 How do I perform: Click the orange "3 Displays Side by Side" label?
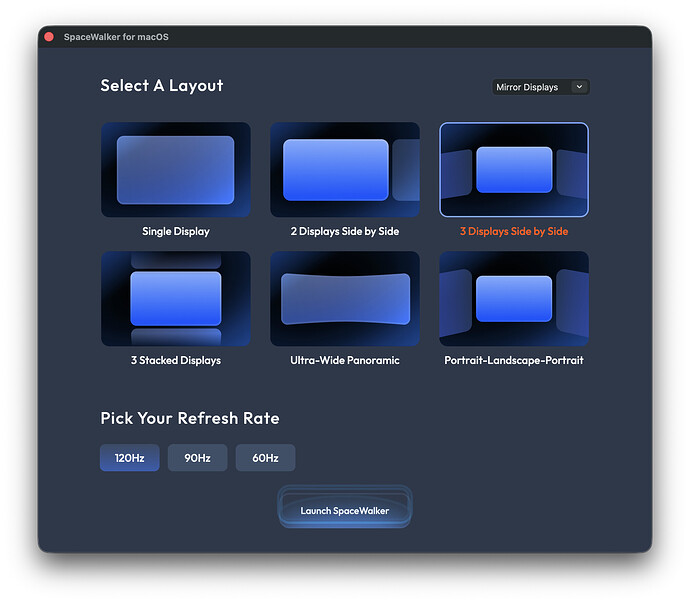[x=514, y=232]
